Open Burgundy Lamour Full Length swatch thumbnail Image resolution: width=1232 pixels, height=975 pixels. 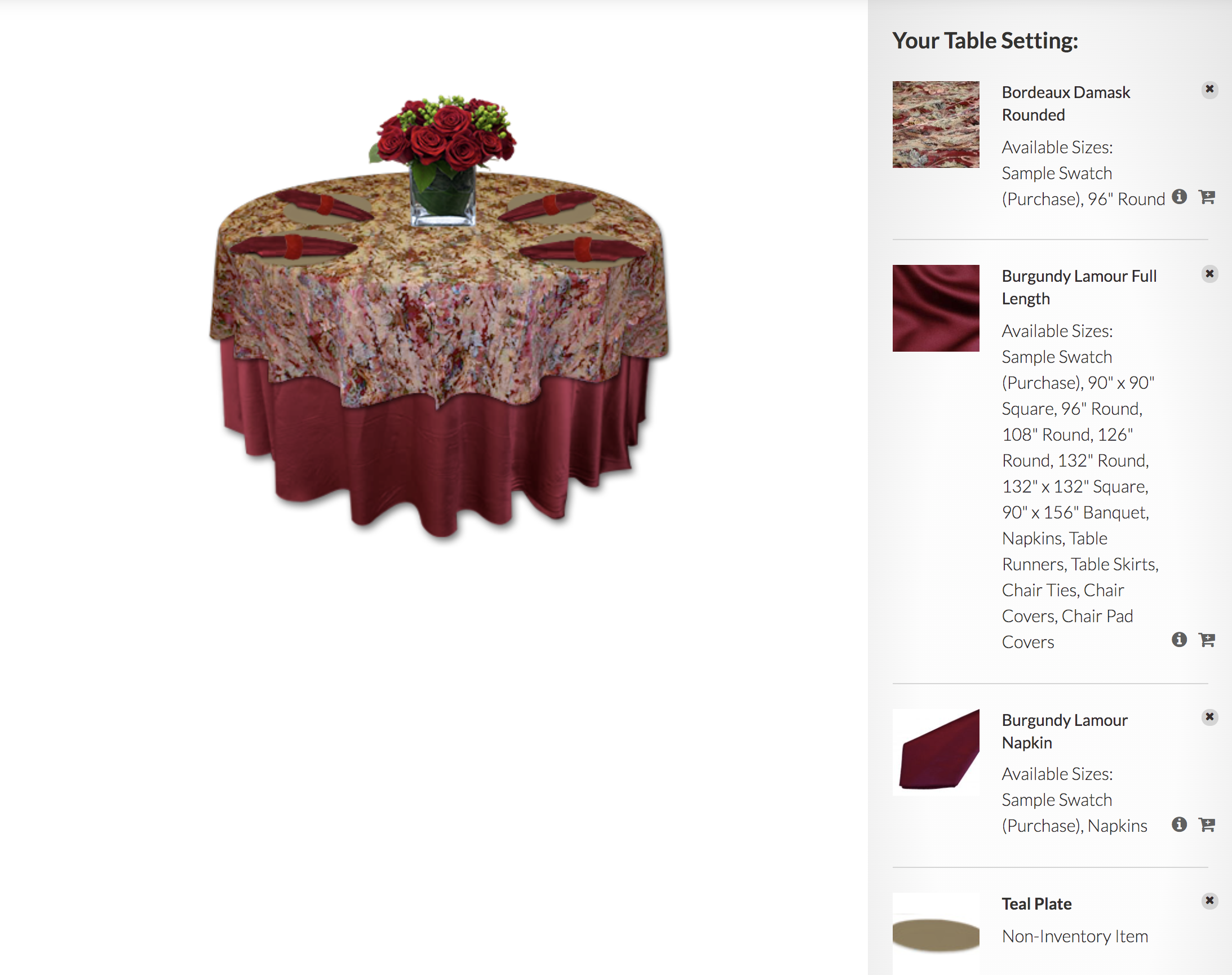pos(936,308)
